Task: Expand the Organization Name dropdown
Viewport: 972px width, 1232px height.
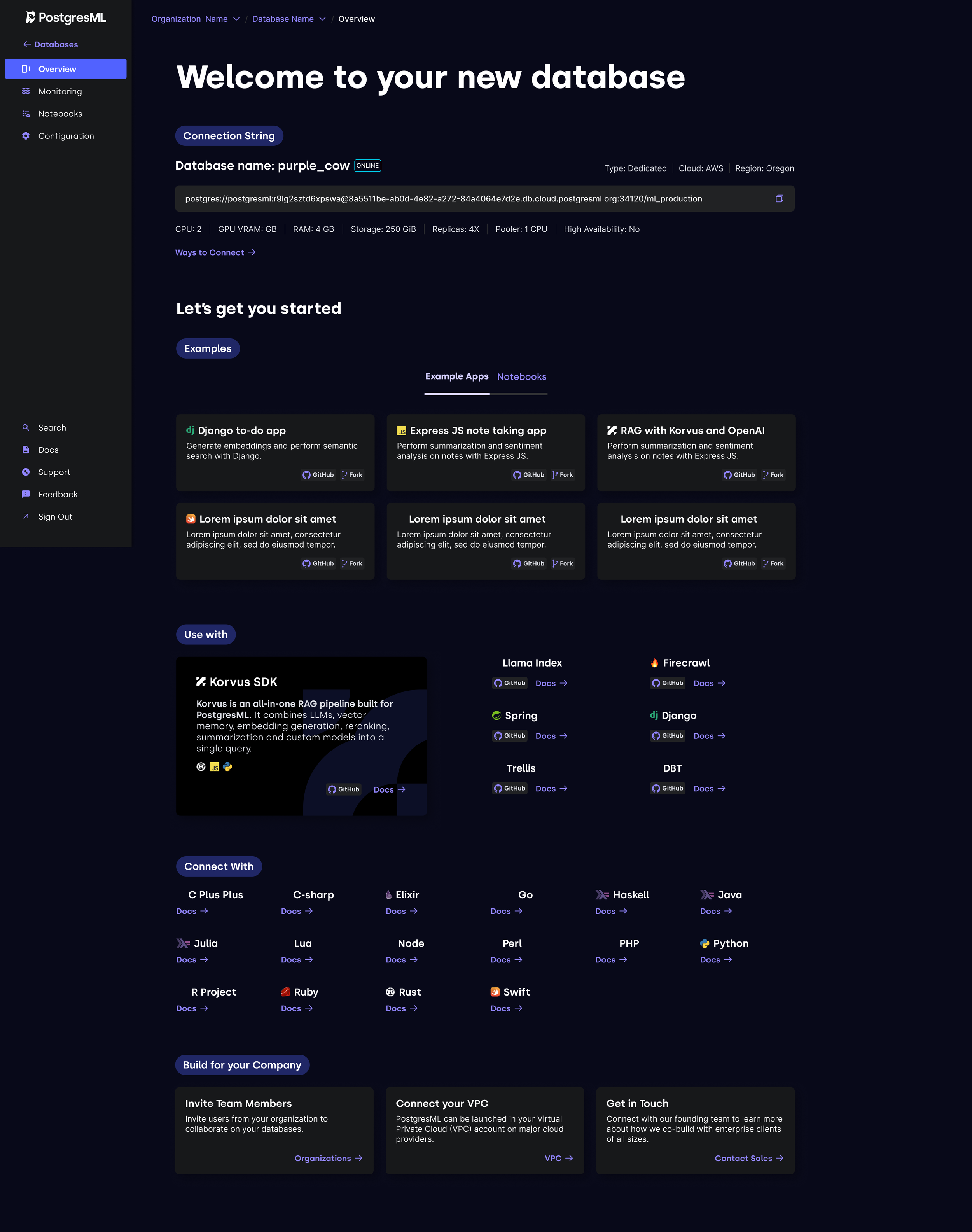Action: pyautogui.click(x=236, y=19)
